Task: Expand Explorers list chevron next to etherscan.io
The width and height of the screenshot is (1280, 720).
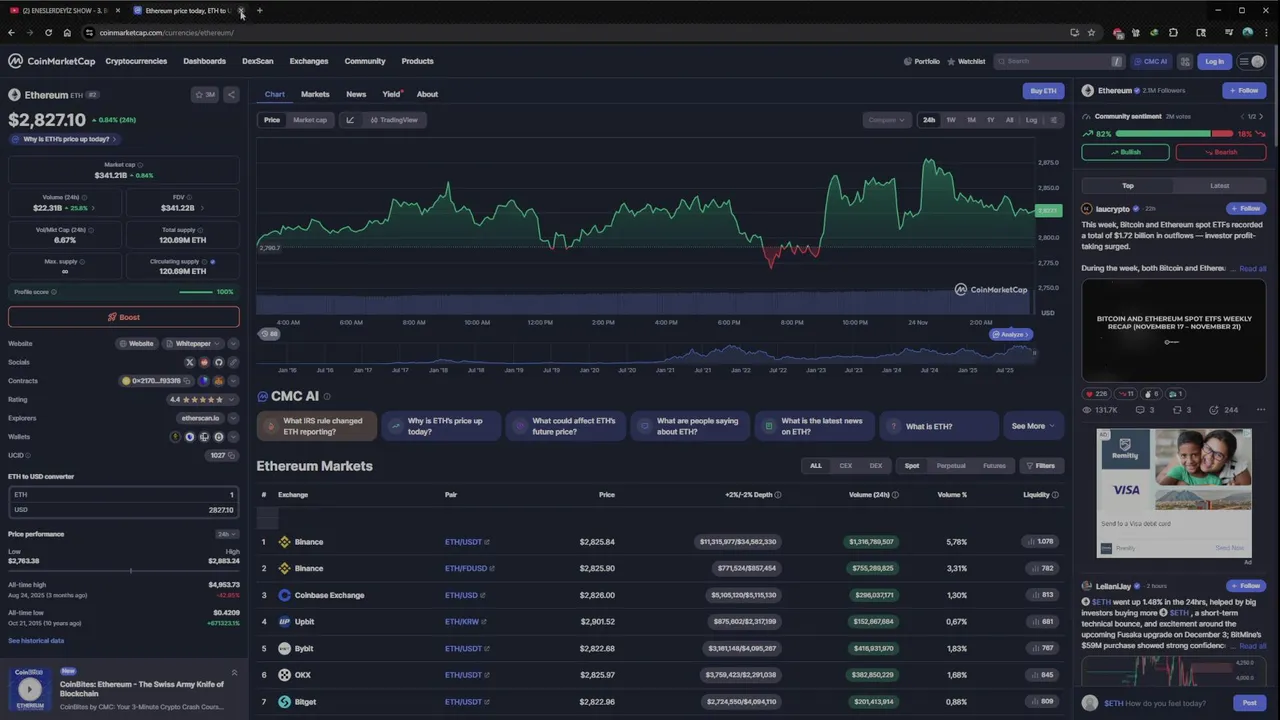Action: click(x=233, y=418)
